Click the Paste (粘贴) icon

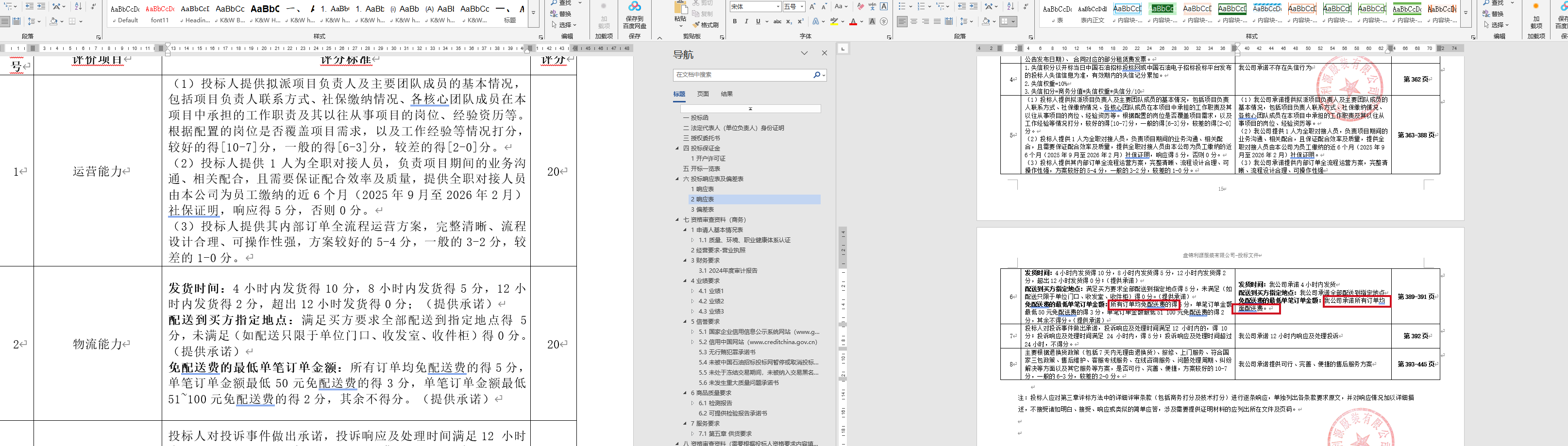tap(680, 12)
